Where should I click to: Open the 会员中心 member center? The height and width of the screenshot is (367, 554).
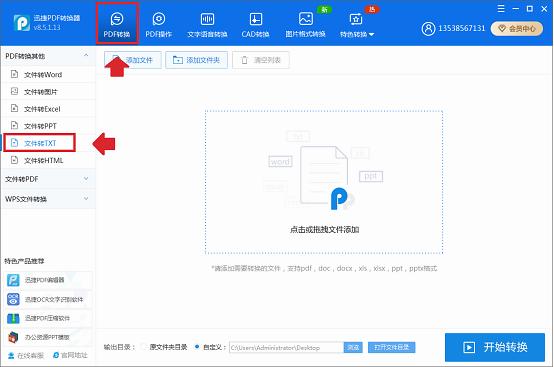coord(517,29)
